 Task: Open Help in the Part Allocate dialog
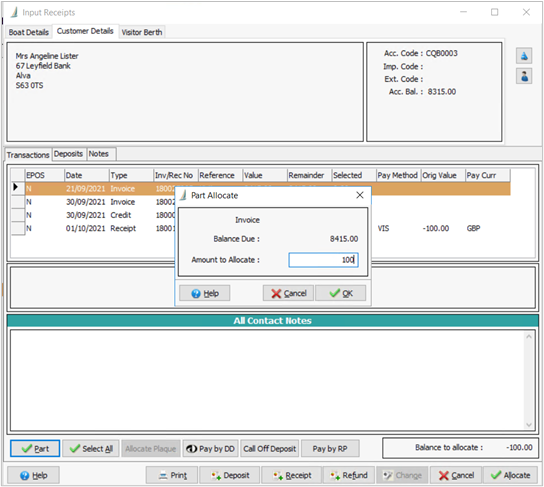(x=205, y=293)
